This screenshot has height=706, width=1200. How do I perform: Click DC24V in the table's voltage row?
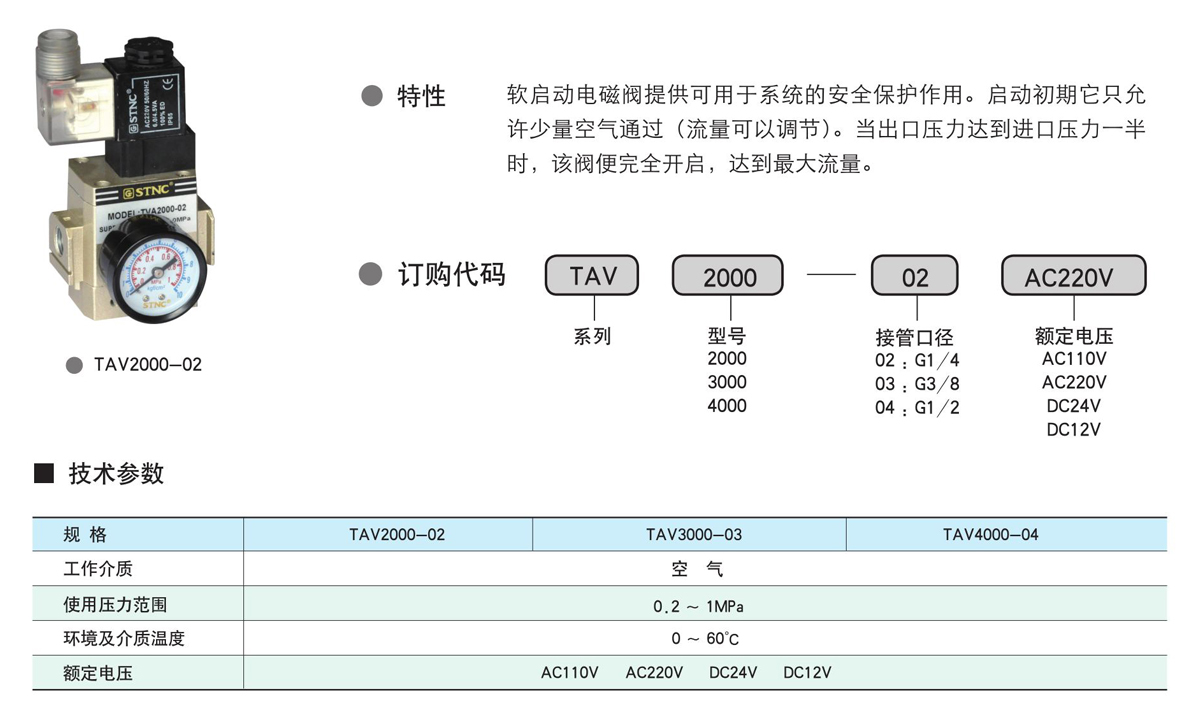(733, 673)
